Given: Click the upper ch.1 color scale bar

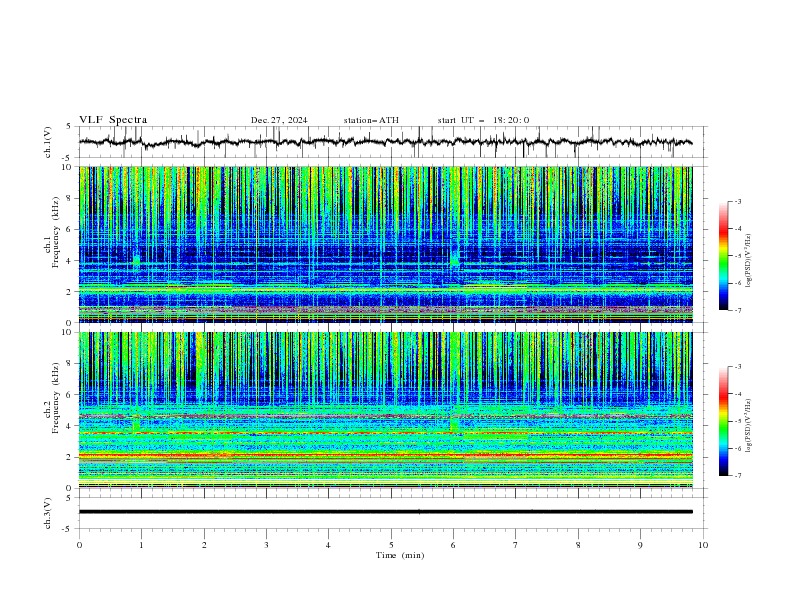Looking at the screenshot, I should tap(723, 256).
